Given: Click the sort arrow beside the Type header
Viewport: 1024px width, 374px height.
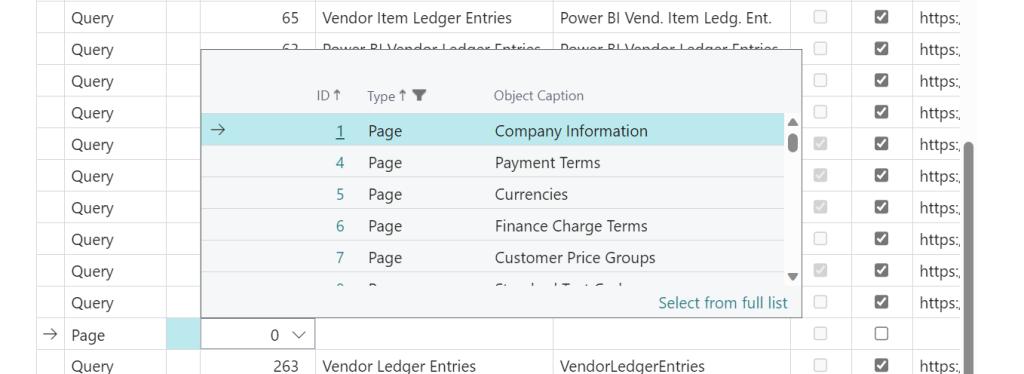Looking at the screenshot, I should point(402,96).
